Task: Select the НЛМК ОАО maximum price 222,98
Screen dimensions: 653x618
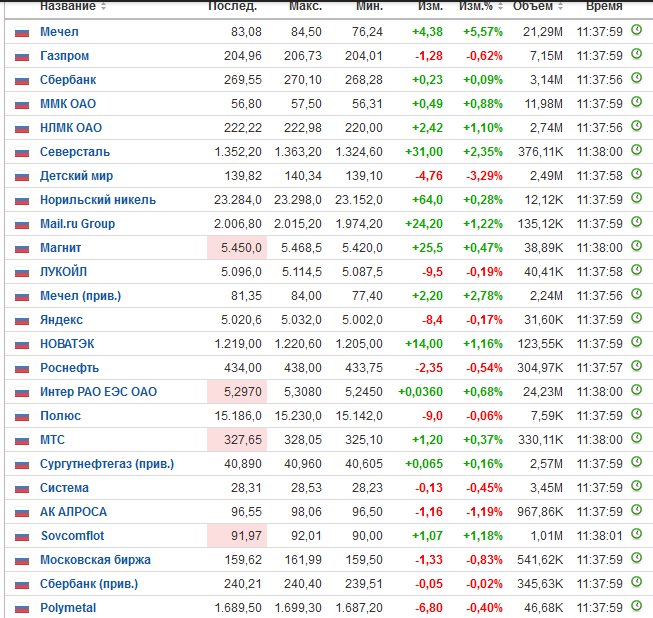Action: [x=303, y=128]
